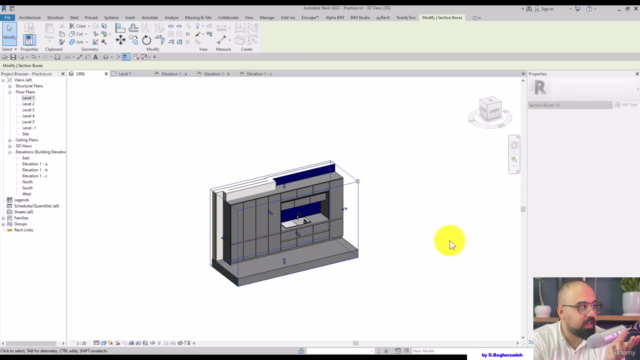Viewport: 640px width, 360px height.
Task: Open the Section Boxes (1) filter dropdown
Action: point(570,105)
